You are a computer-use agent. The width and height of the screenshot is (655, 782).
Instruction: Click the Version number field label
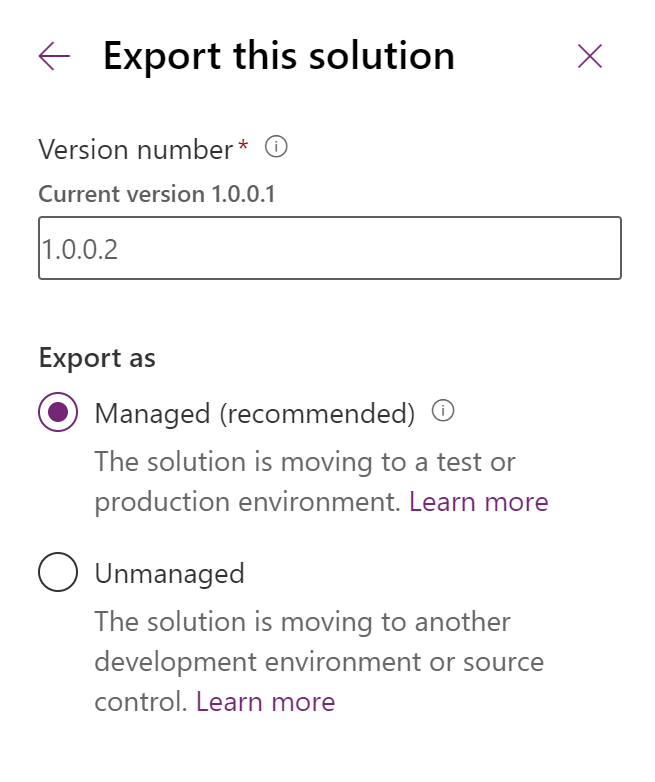point(135,149)
